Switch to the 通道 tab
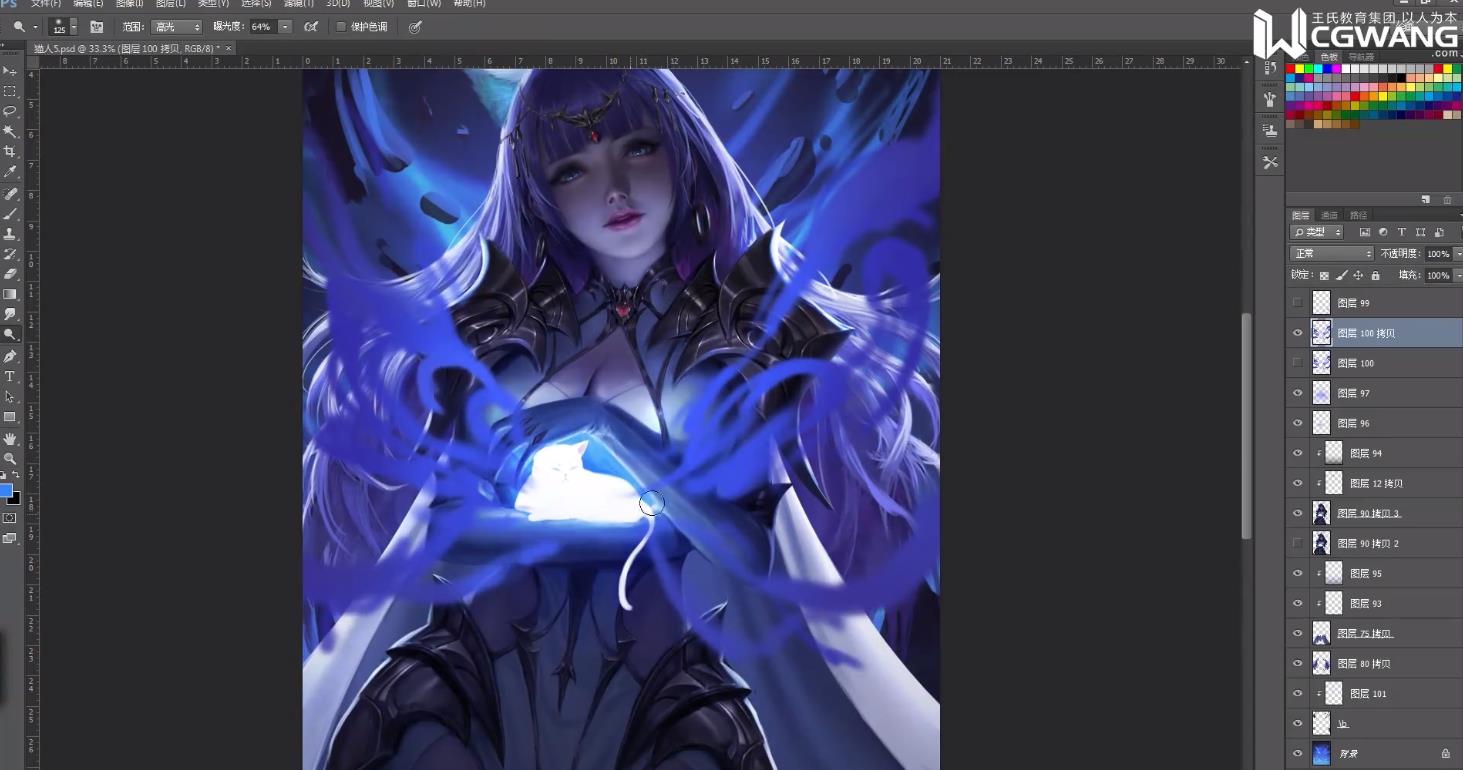 click(x=1329, y=215)
